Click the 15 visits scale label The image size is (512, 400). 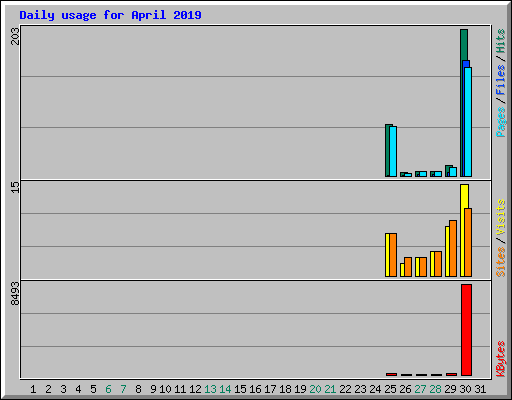(15, 187)
